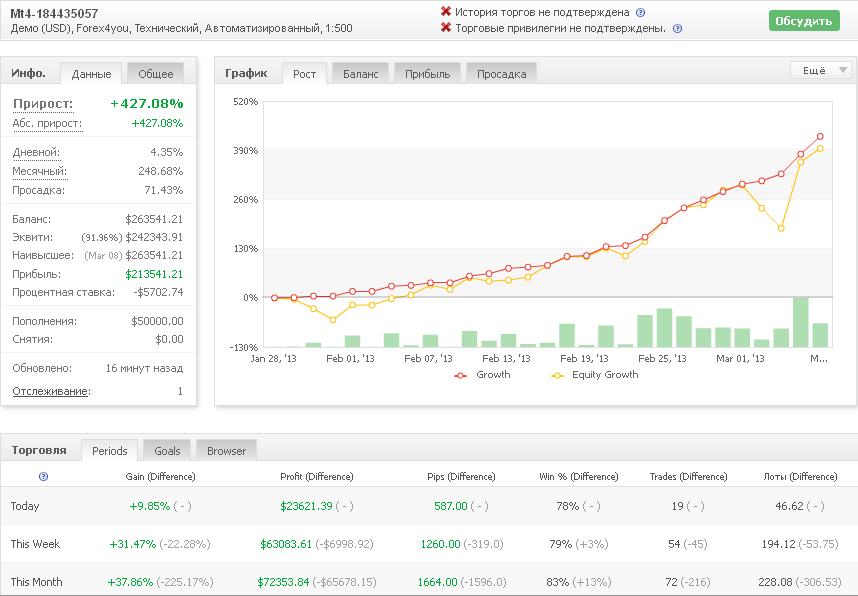Click the drawdown value 71.43%
Viewport: 858px width, 596px height.
pyautogui.click(x=163, y=190)
